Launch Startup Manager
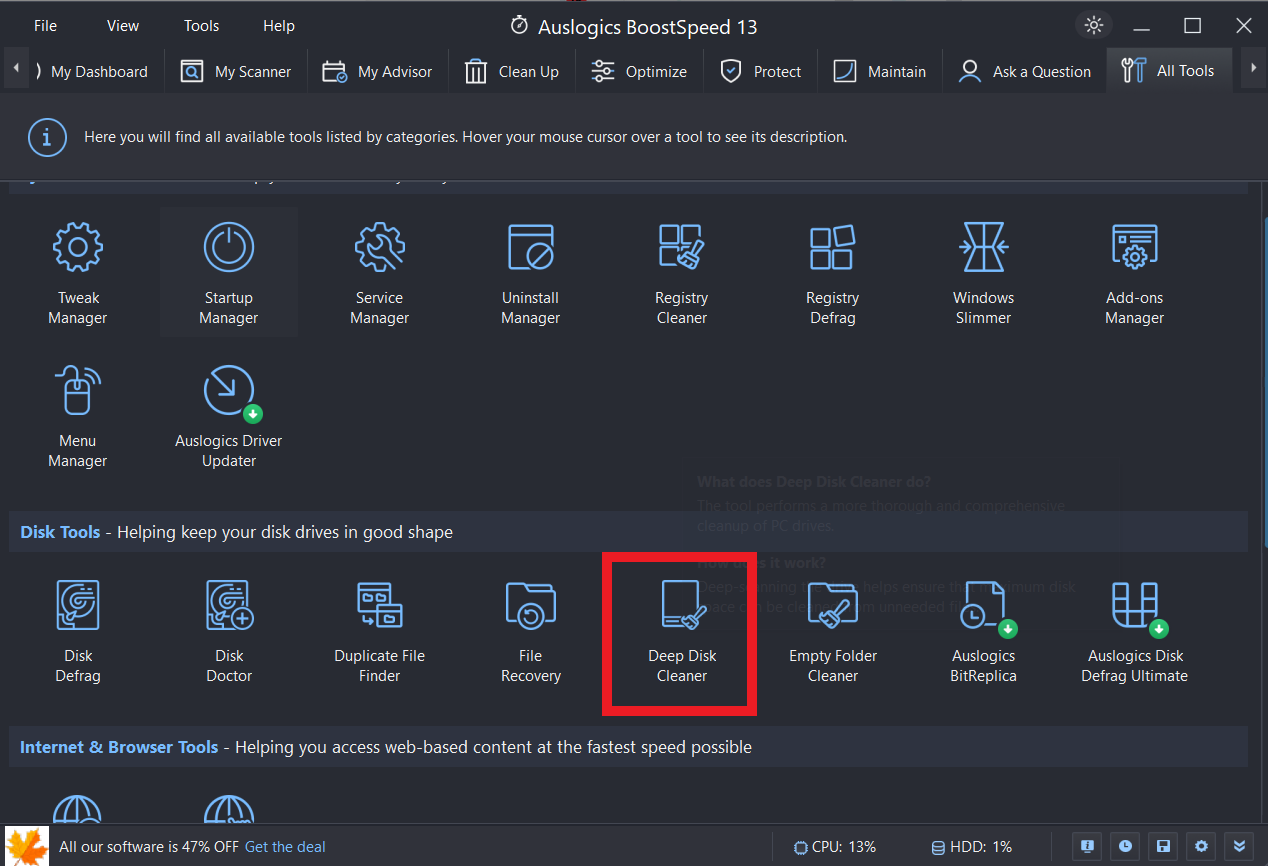Viewport: 1268px width, 866px height. point(229,273)
